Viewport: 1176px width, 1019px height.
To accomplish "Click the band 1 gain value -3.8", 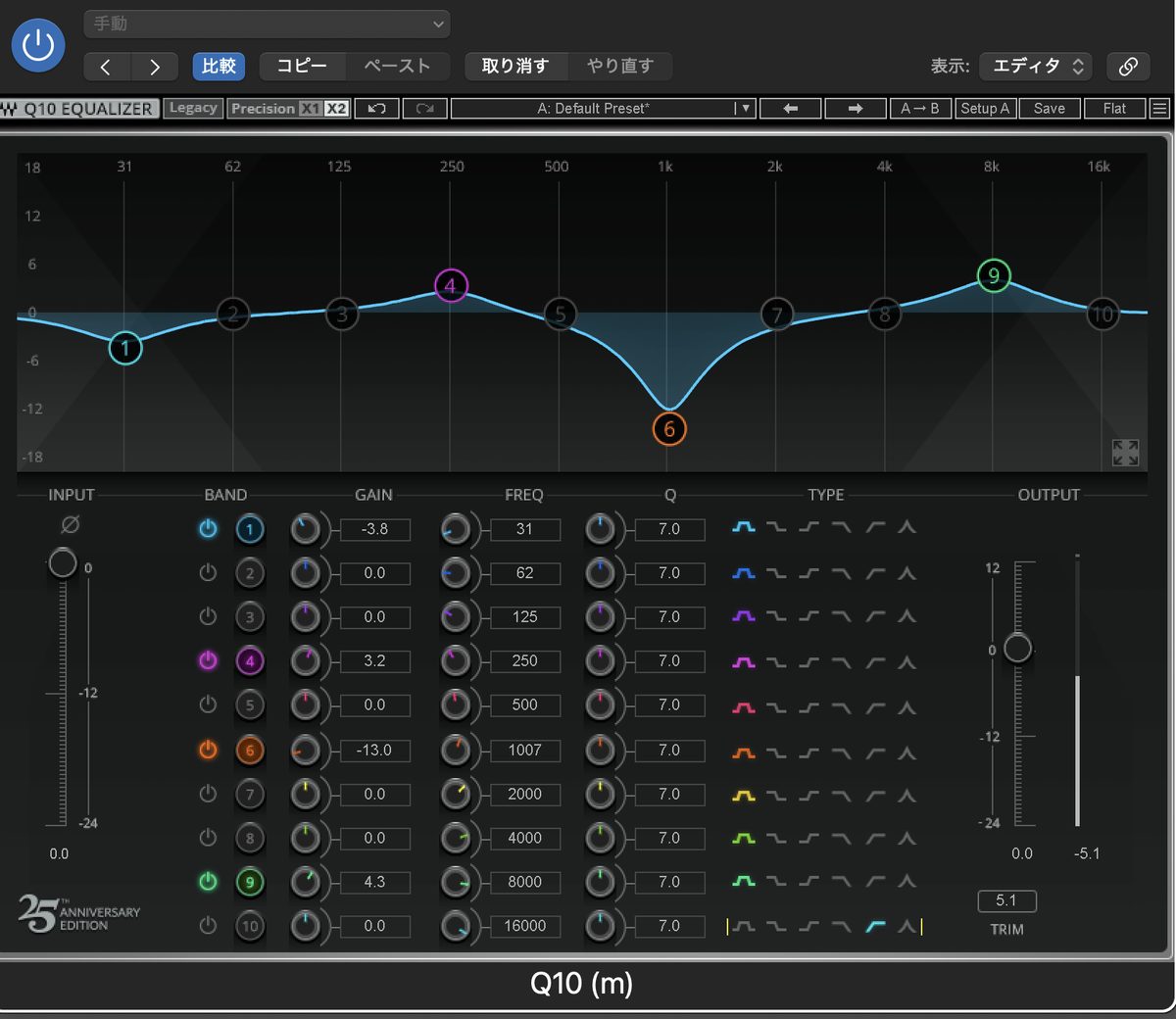I will [374, 529].
